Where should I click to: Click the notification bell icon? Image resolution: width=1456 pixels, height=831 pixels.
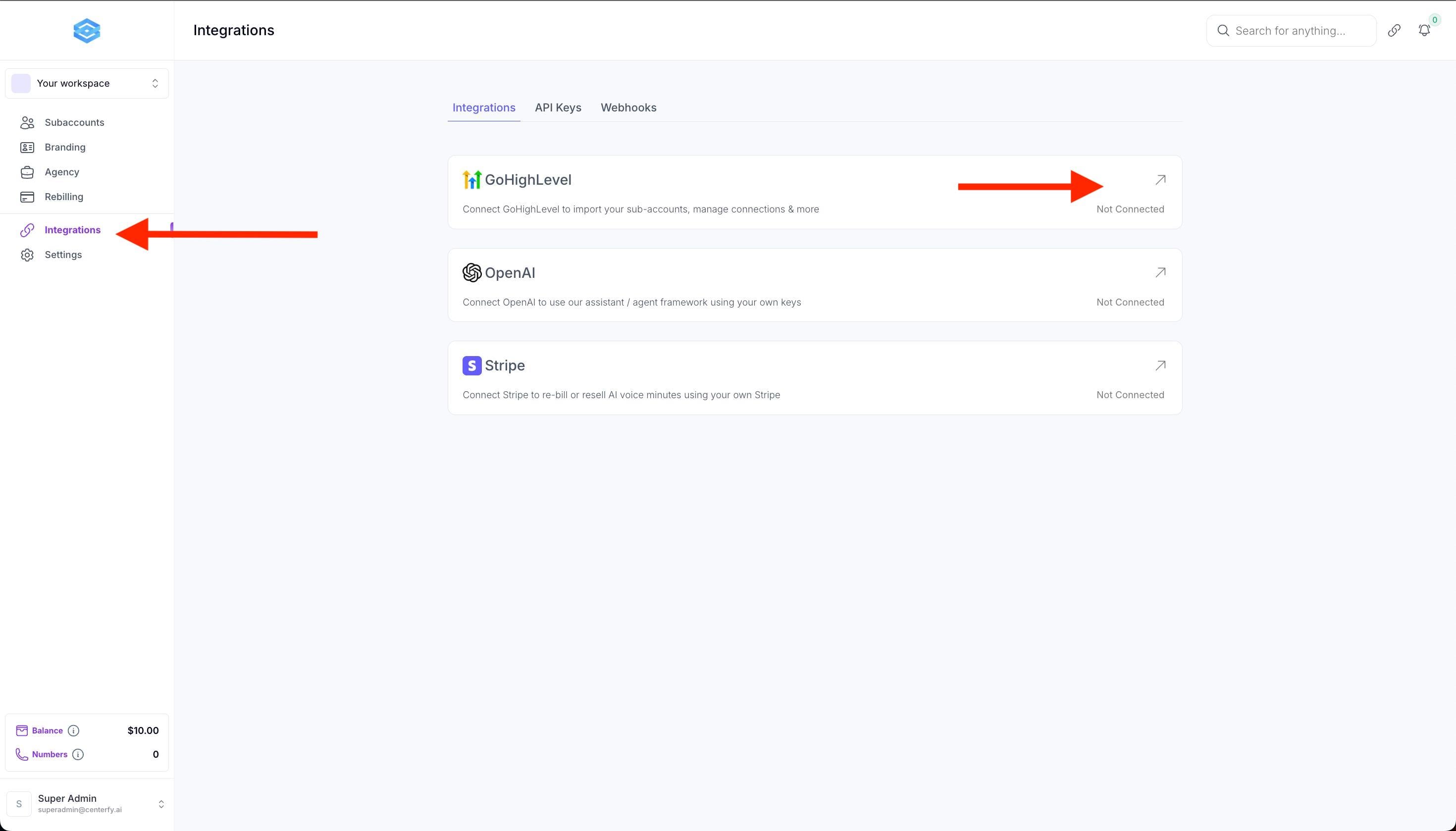click(1424, 31)
